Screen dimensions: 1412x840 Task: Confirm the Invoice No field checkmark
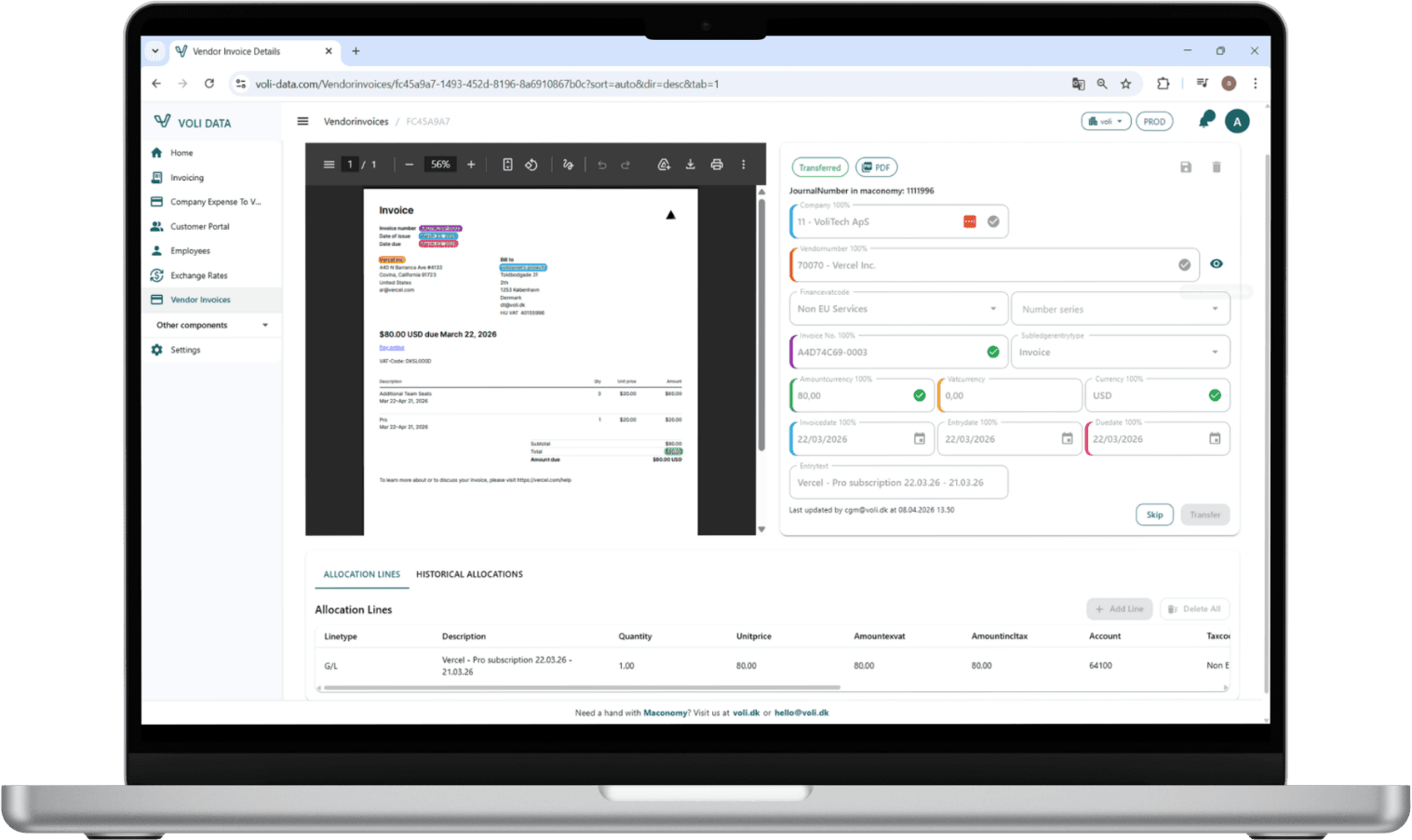(992, 352)
